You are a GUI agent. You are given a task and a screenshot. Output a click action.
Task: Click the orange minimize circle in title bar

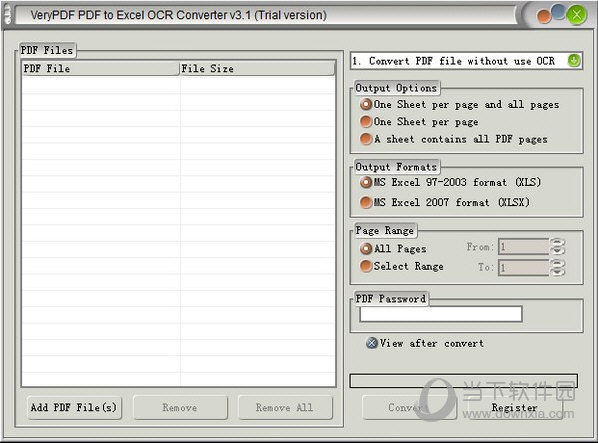pyautogui.click(x=543, y=17)
